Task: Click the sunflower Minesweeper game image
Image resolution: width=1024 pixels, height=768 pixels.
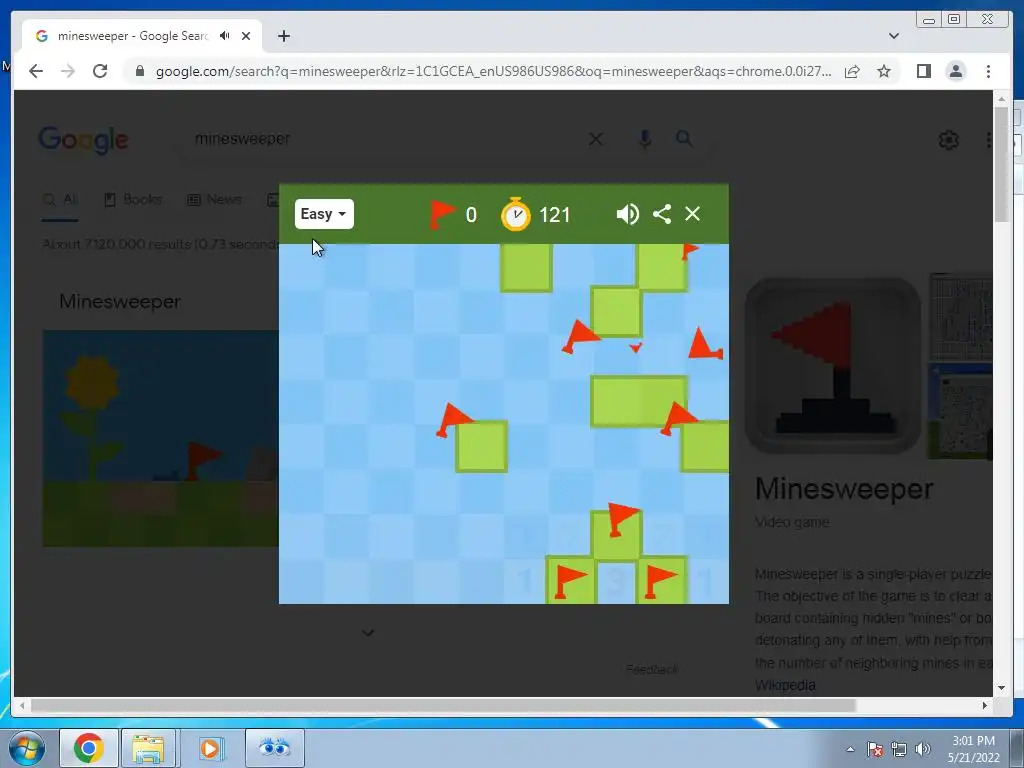Action: pyautogui.click(x=161, y=438)
